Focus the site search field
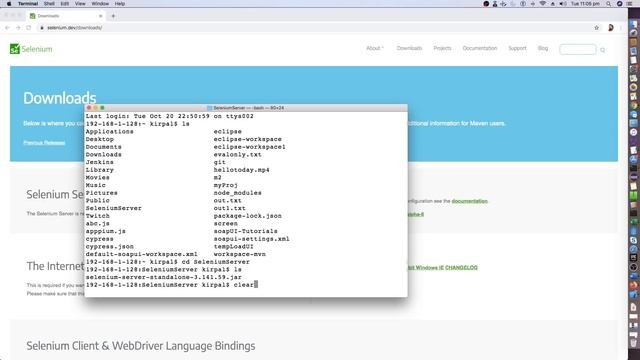 coord(578,49)
